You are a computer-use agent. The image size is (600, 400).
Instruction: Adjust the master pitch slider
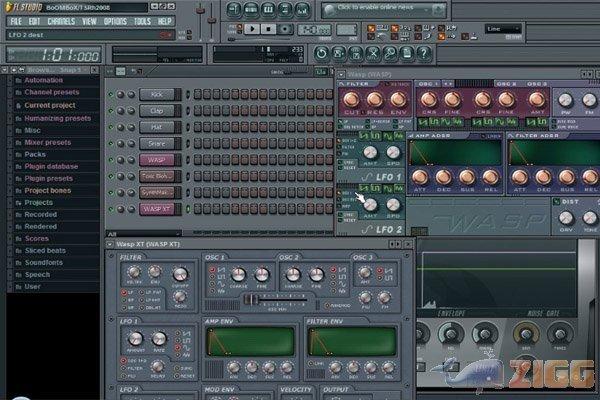pos(211,19)
